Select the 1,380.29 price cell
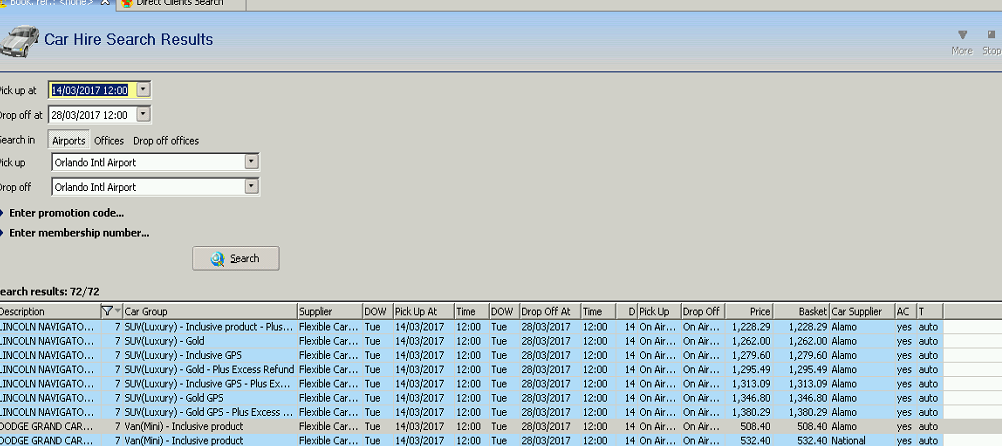The width and height of the screenshot is (1002, 446). click(x=751, y=412)
